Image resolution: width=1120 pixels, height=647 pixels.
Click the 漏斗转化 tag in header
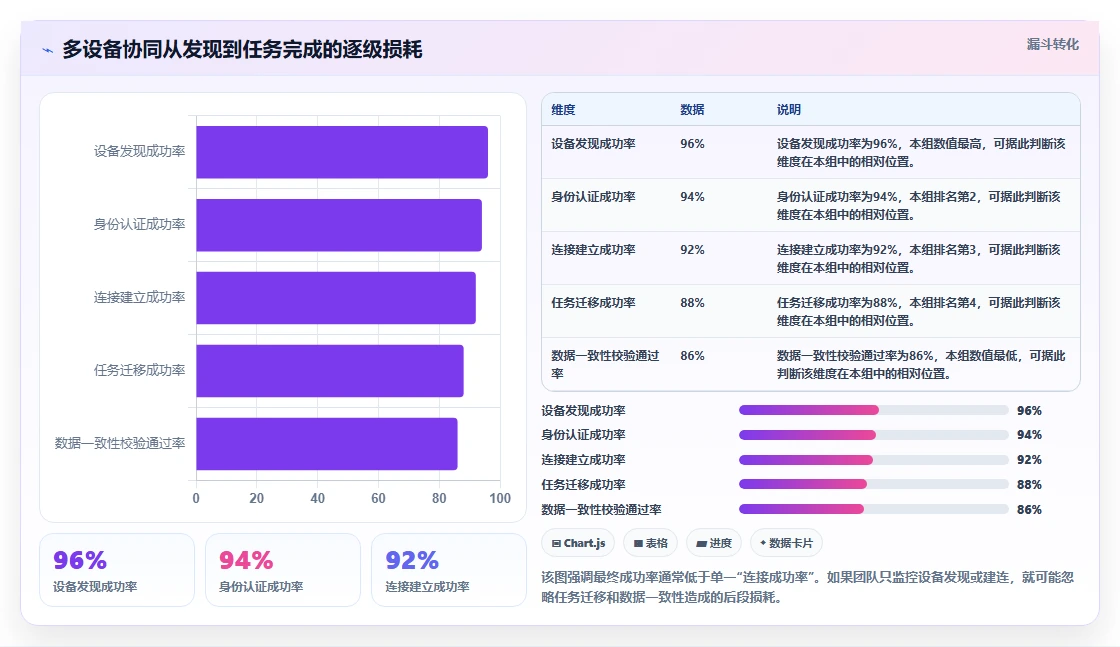pos(1052,44)
